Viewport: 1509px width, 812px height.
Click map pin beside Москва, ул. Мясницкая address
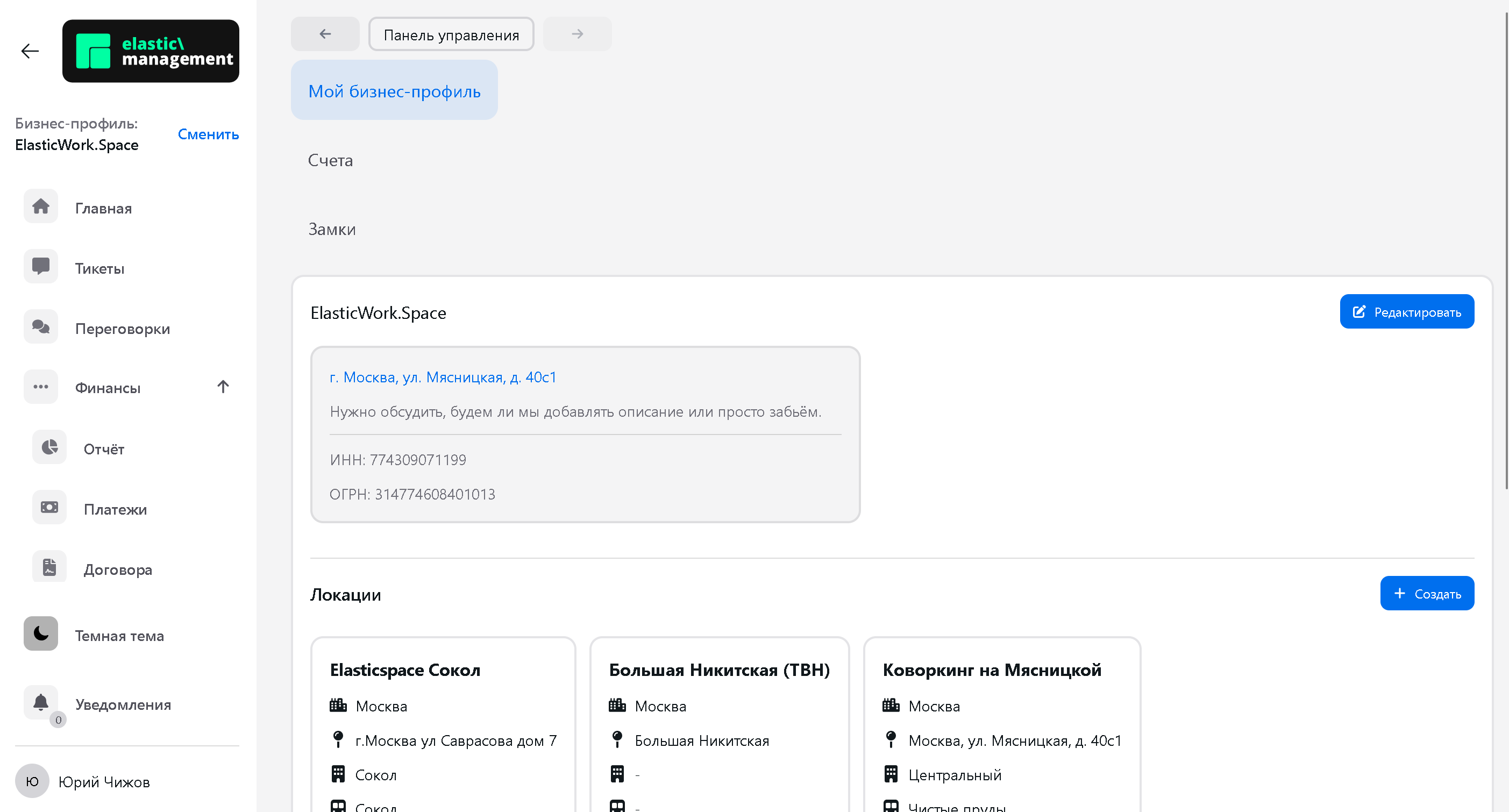tap(891, 740)
